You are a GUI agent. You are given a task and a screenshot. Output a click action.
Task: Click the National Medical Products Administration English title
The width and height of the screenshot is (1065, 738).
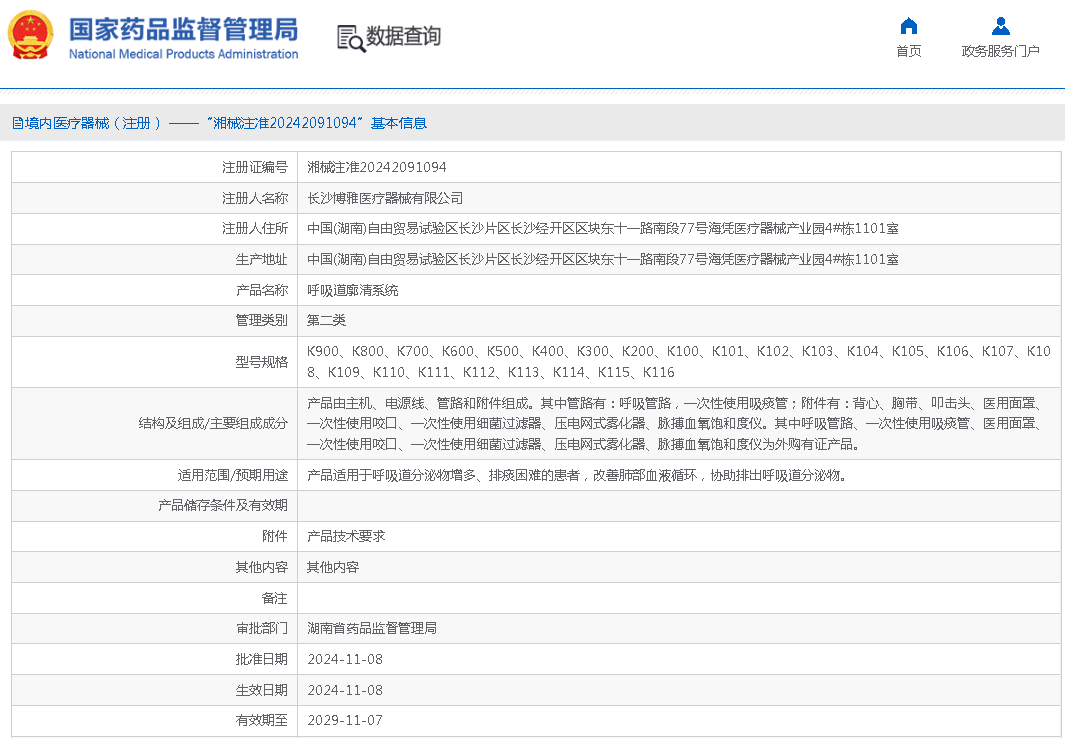point(183,54)
